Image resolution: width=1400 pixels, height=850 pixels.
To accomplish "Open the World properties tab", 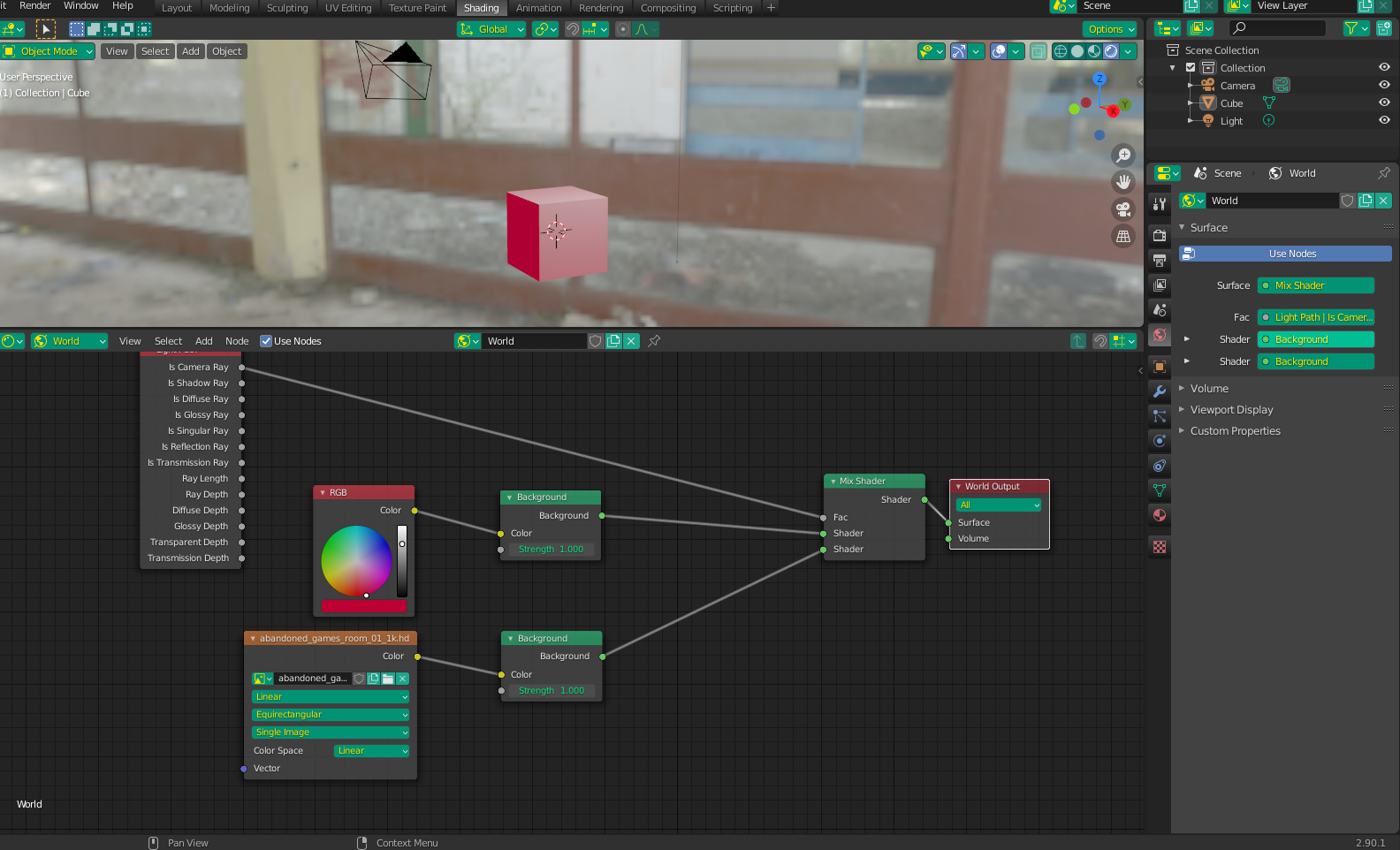I will (1160, 335).
